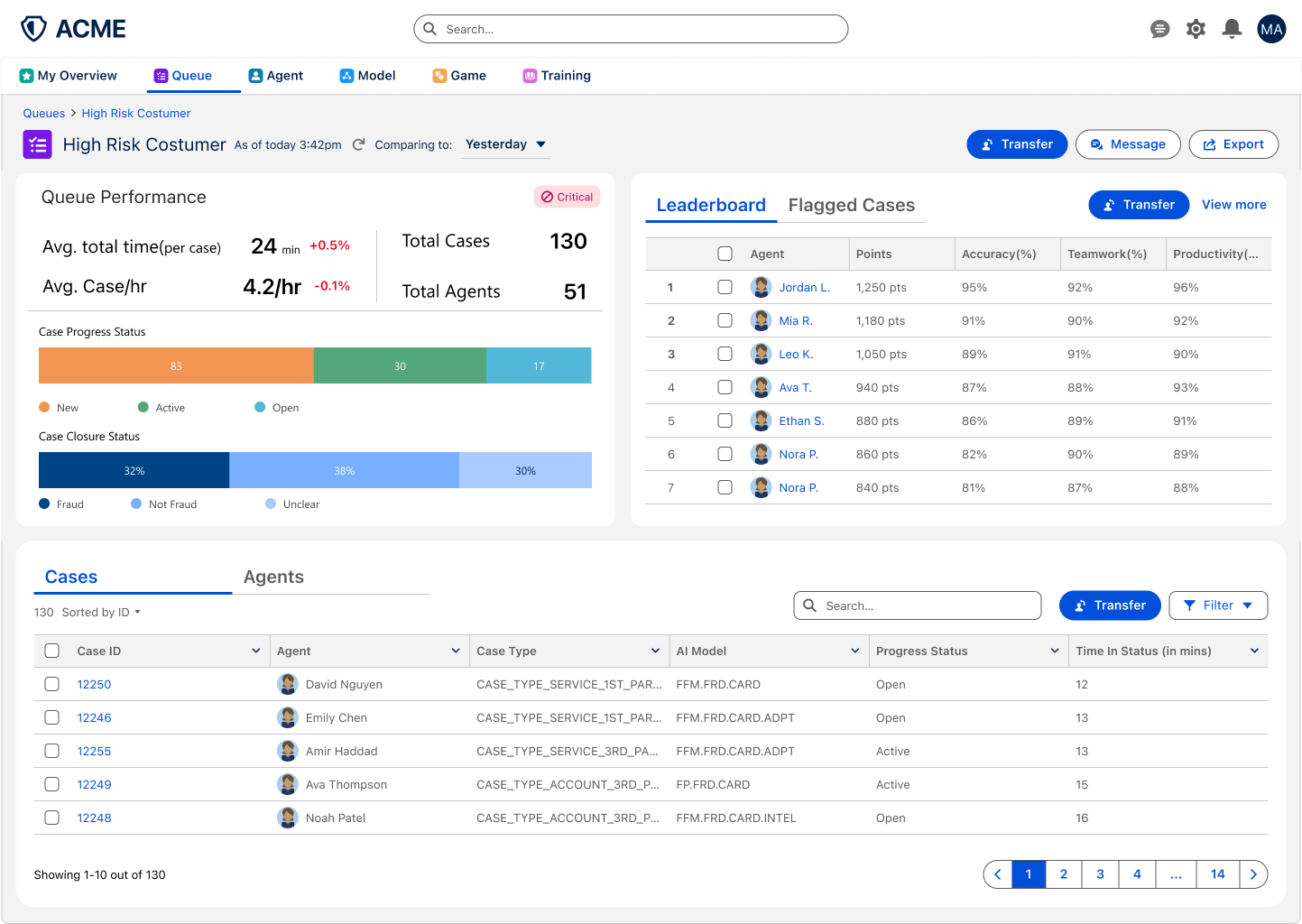Image resolution: width=1302 pixels, height=924 pixels.
Task: Open the Sorted by ID dropdown
Action: click(101, 612)
